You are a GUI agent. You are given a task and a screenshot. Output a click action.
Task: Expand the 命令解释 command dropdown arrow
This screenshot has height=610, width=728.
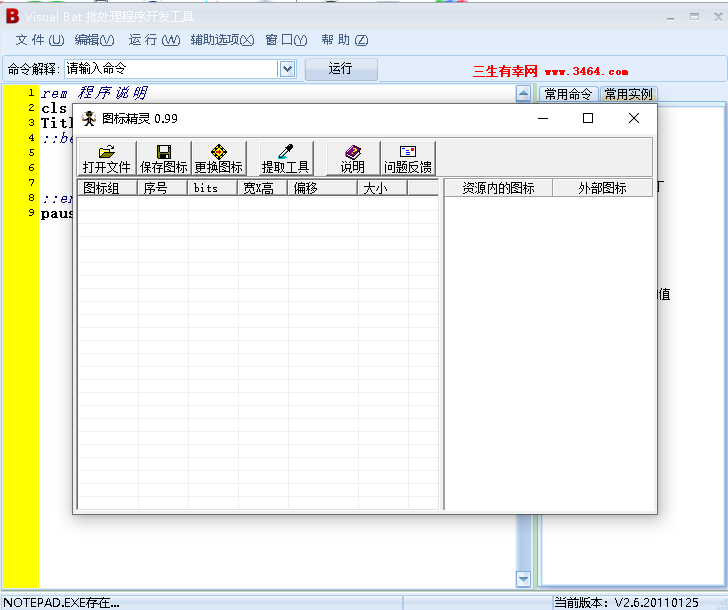(287, 69)
